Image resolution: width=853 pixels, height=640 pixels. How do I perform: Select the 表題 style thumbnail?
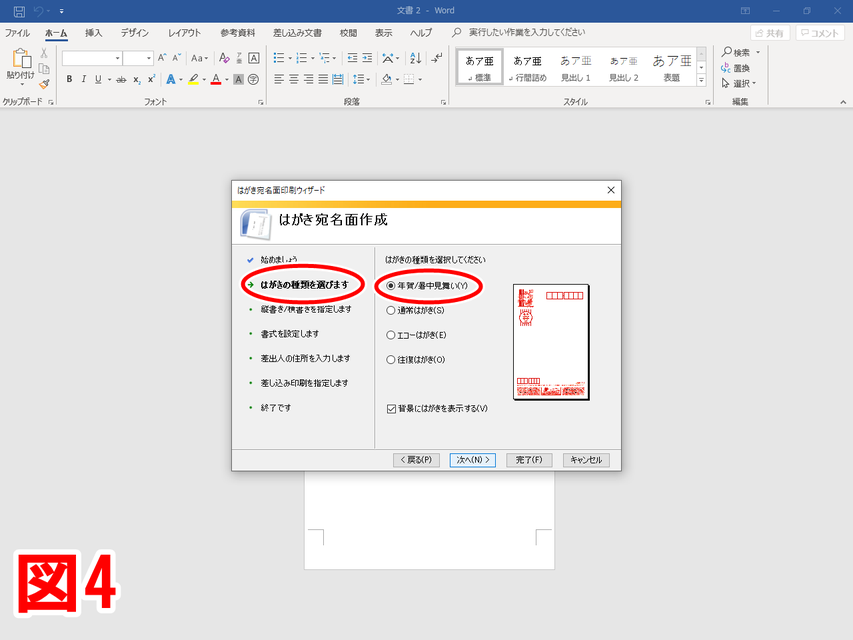click(x=672, y=67)
